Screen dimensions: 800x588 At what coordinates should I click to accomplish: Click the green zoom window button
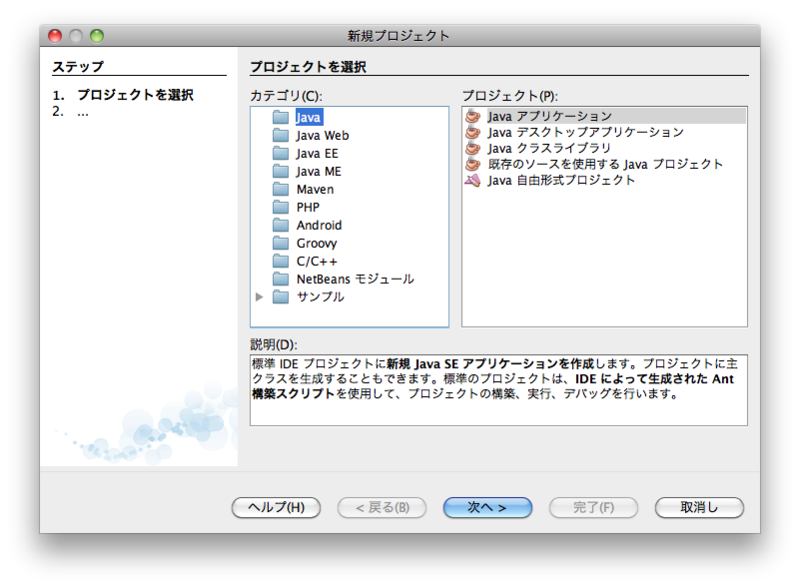[97, 36]
